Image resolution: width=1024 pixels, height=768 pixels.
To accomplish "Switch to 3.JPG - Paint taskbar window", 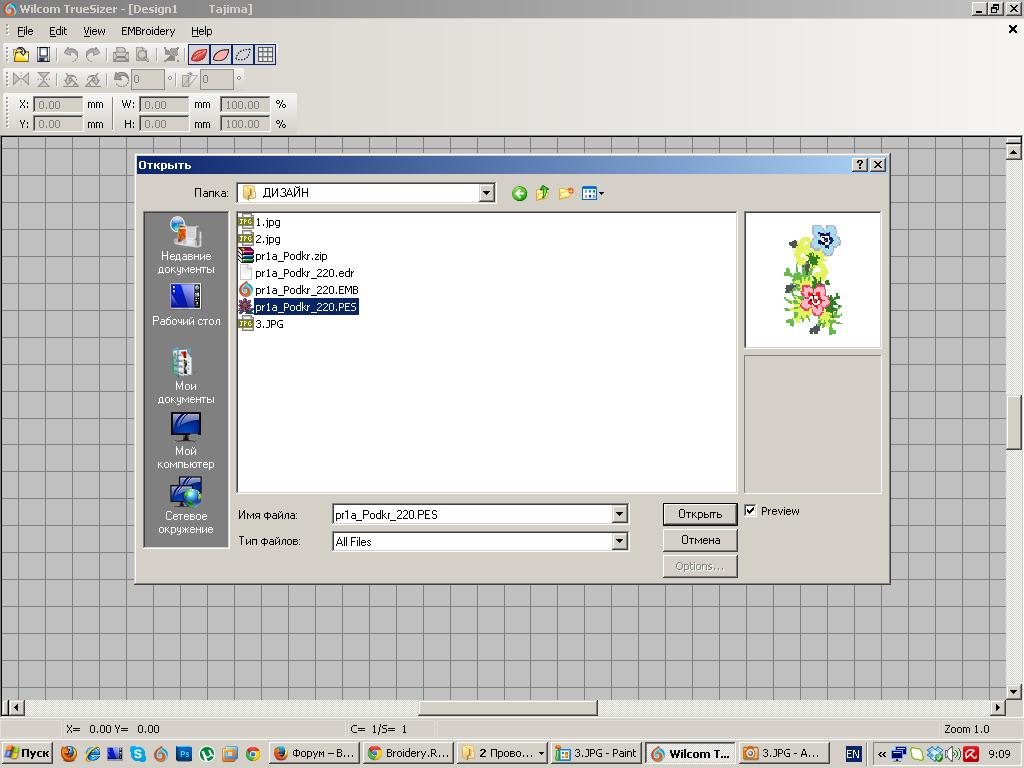I will 596,754.
